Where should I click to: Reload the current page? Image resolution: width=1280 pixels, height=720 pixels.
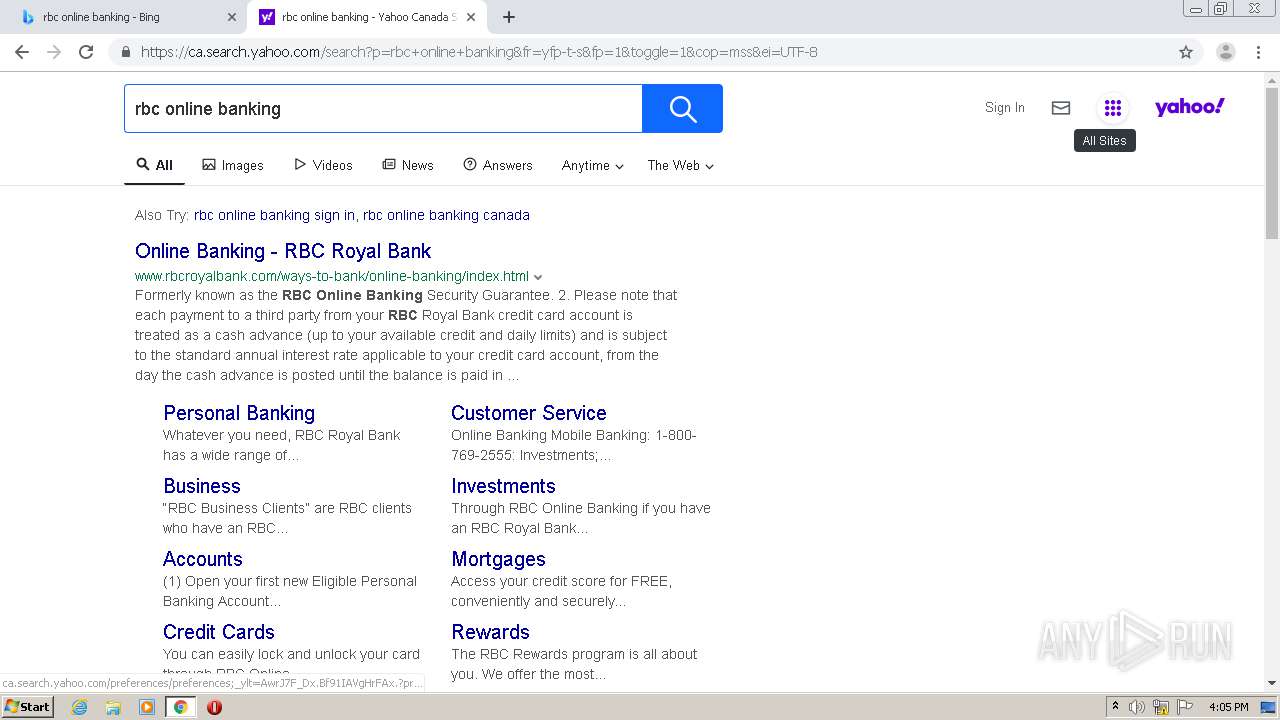pyautogui.click(x=86, y=52)
